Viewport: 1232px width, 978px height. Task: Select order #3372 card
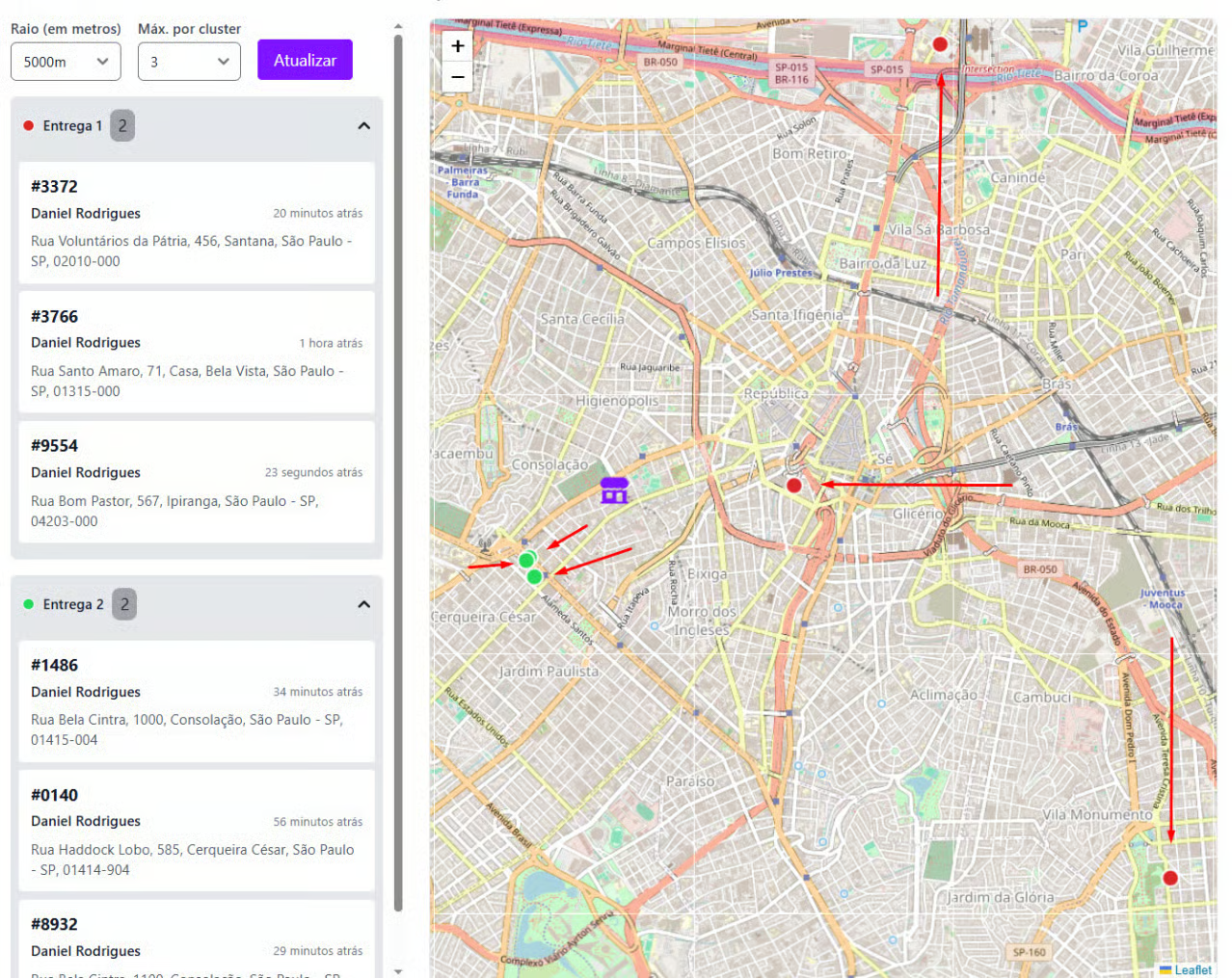point(197,223)
